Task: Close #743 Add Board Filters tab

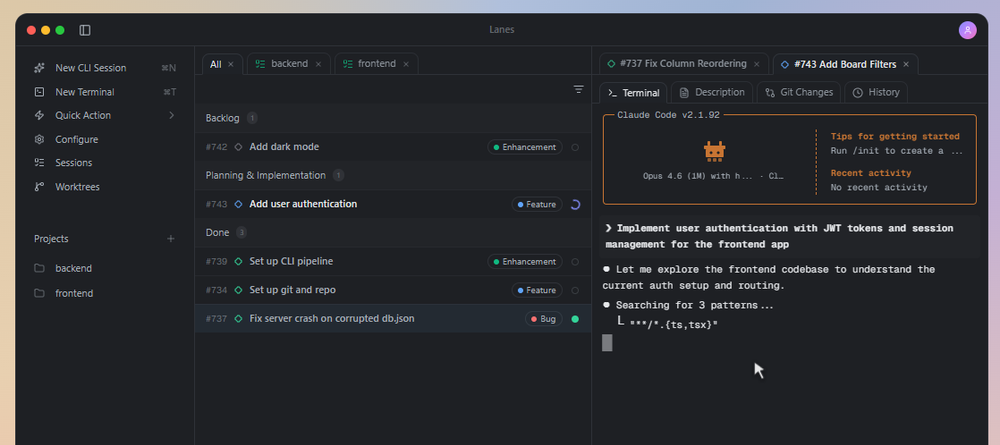Action: [906, 64]
